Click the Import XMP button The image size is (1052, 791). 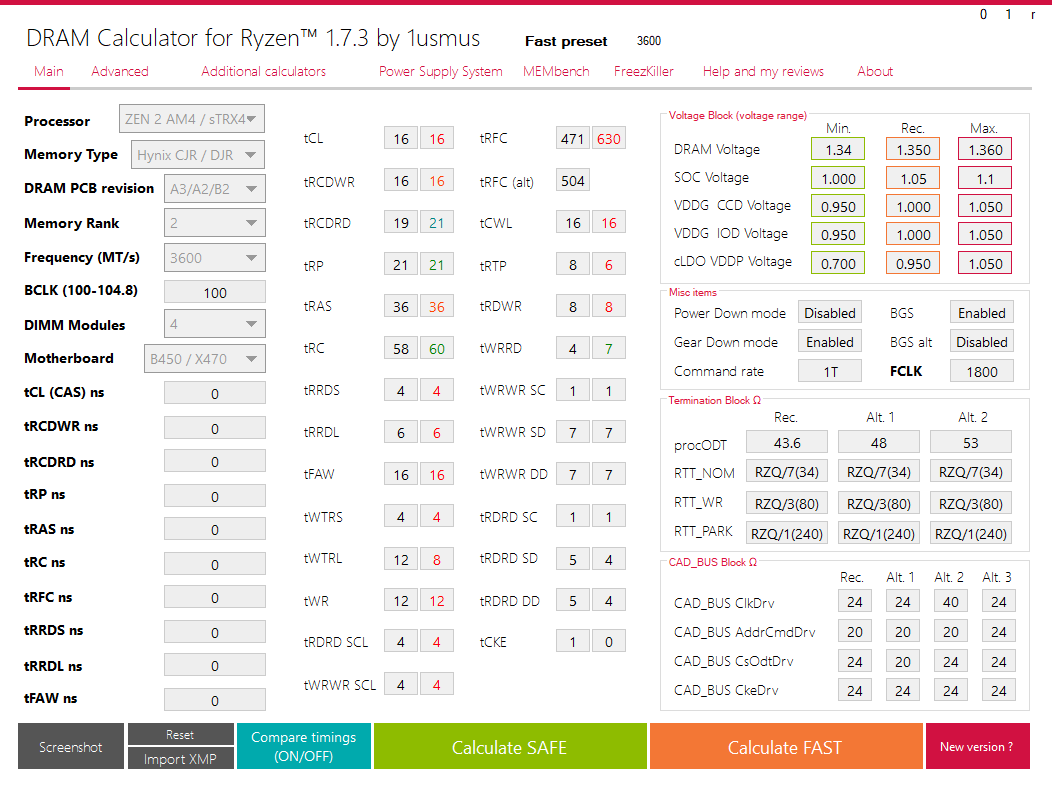click(180, 758)
